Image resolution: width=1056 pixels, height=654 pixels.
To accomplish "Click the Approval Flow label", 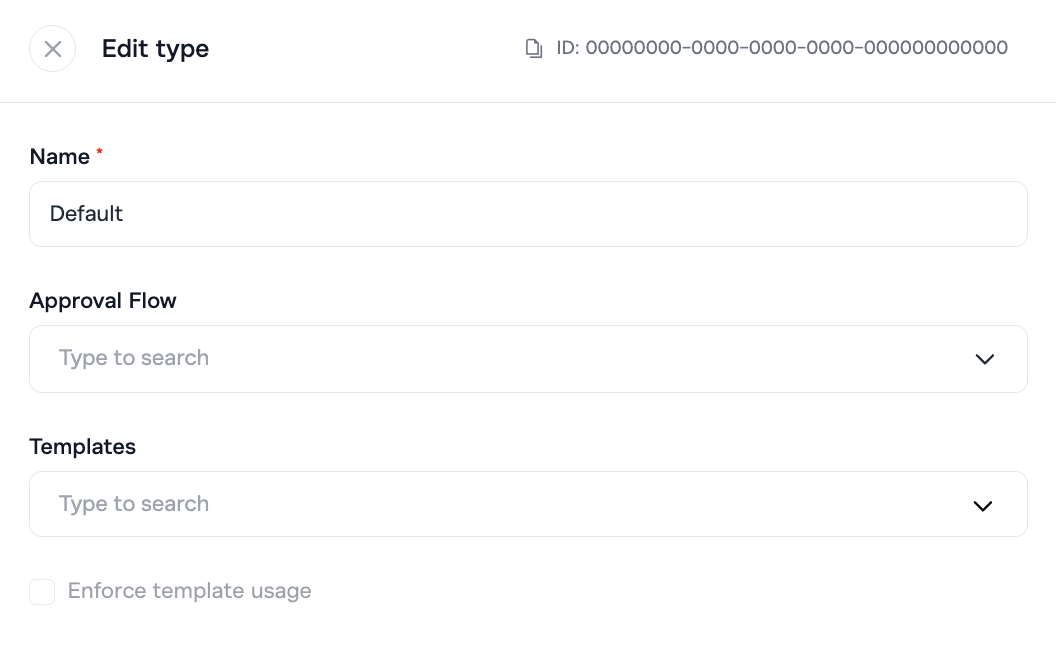I will pos(103,301).
